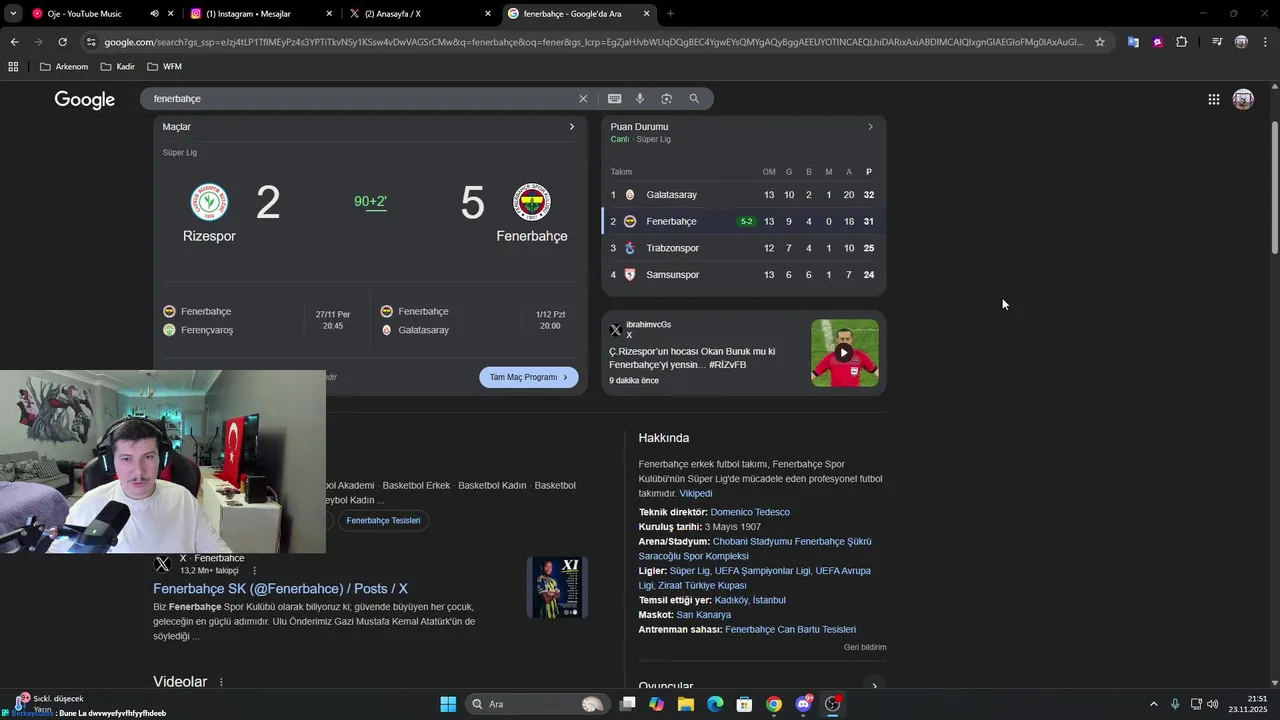The image size is (1280, 720).
Task: Click the Geri bildirim link
Action: click(865, 647)
